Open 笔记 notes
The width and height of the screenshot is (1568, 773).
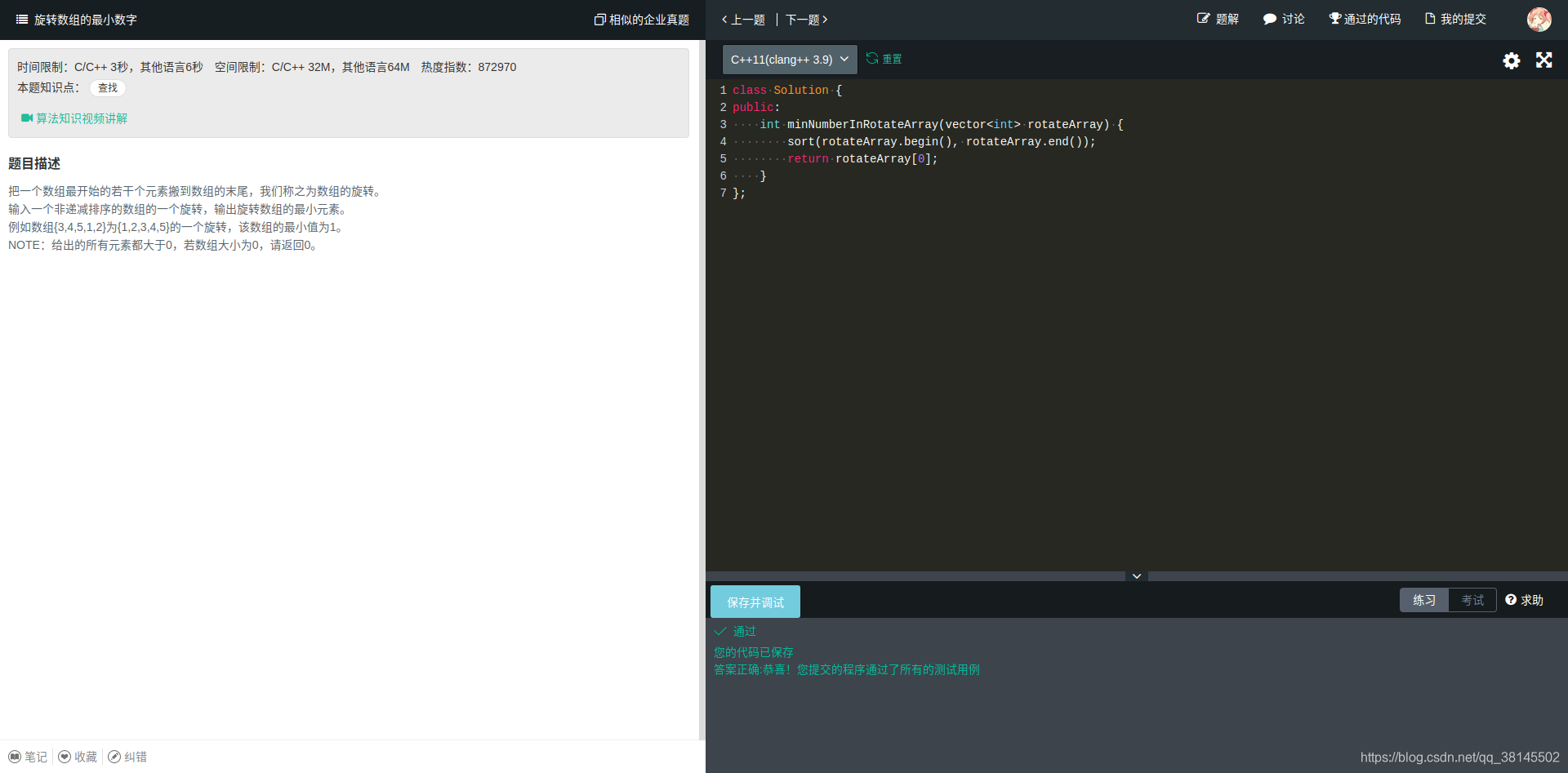click(x=28, y=757)
